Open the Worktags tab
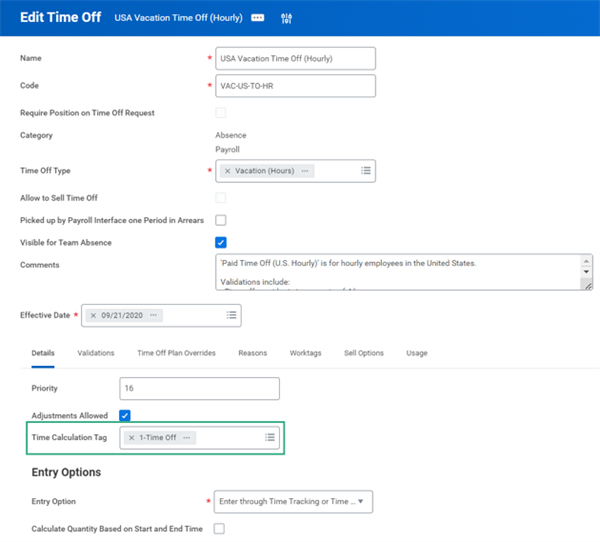Image resolution: width=600 pixels, height=542 pixels. point(305,353)
